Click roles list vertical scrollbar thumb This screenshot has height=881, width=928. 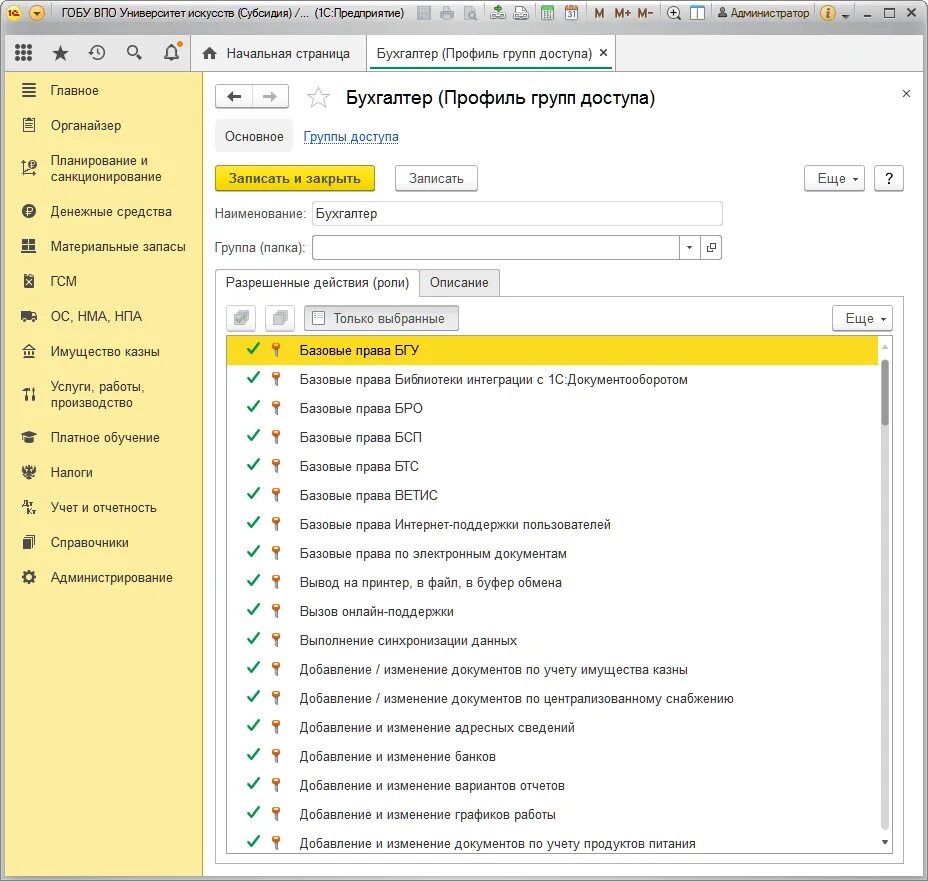pyautogui.click(x=885, y=392)
